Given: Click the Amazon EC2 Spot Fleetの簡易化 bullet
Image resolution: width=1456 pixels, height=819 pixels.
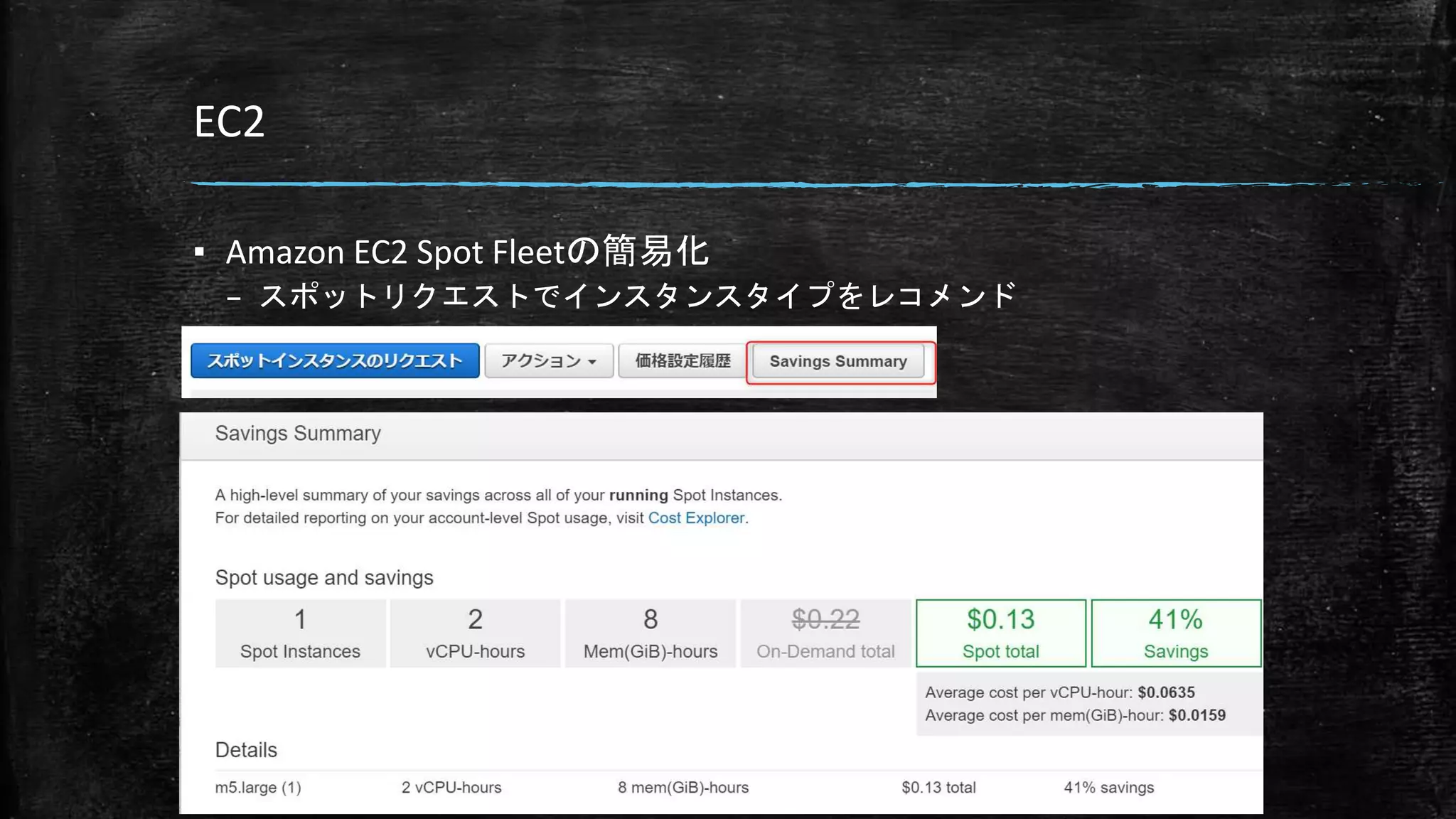Looking at the screenshot, I should pos(467,252).
